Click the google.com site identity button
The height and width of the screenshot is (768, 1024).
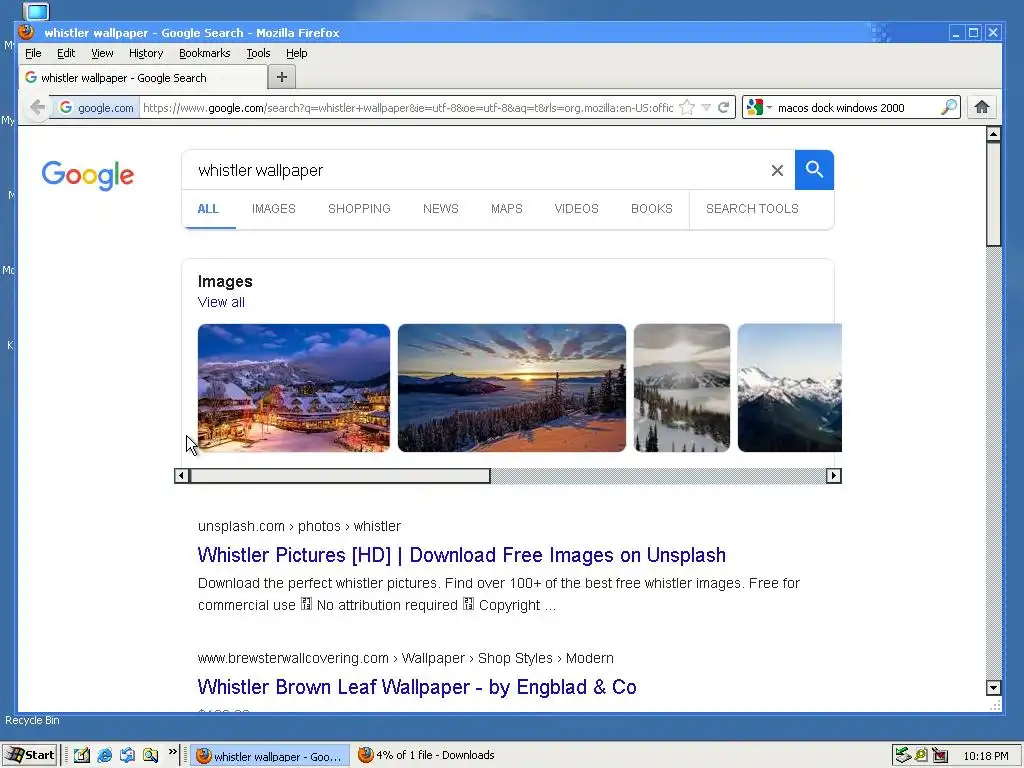[x=97, y=108]
